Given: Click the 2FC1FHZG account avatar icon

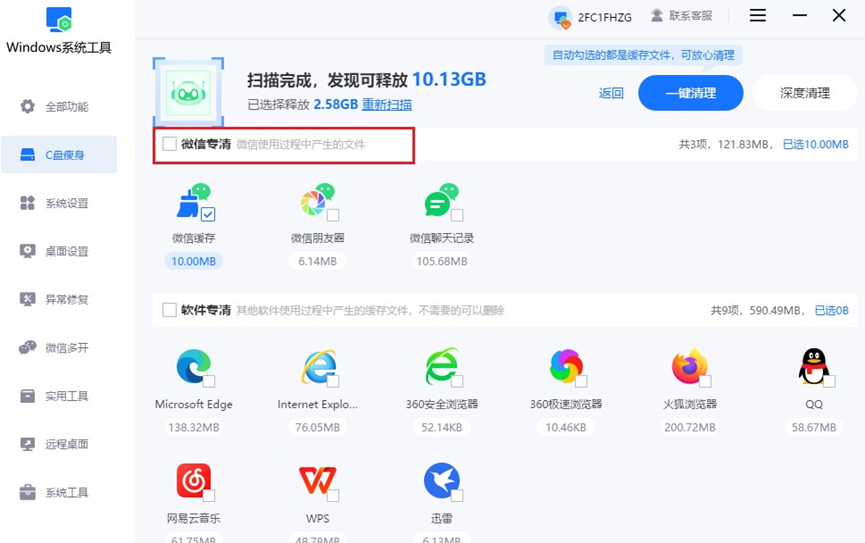Looking at the screenshot, I should [560, 18].
